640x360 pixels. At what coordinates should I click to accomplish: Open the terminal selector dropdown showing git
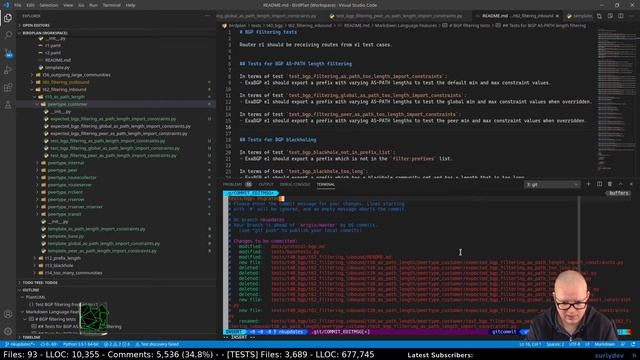click(x=552, y=184)
